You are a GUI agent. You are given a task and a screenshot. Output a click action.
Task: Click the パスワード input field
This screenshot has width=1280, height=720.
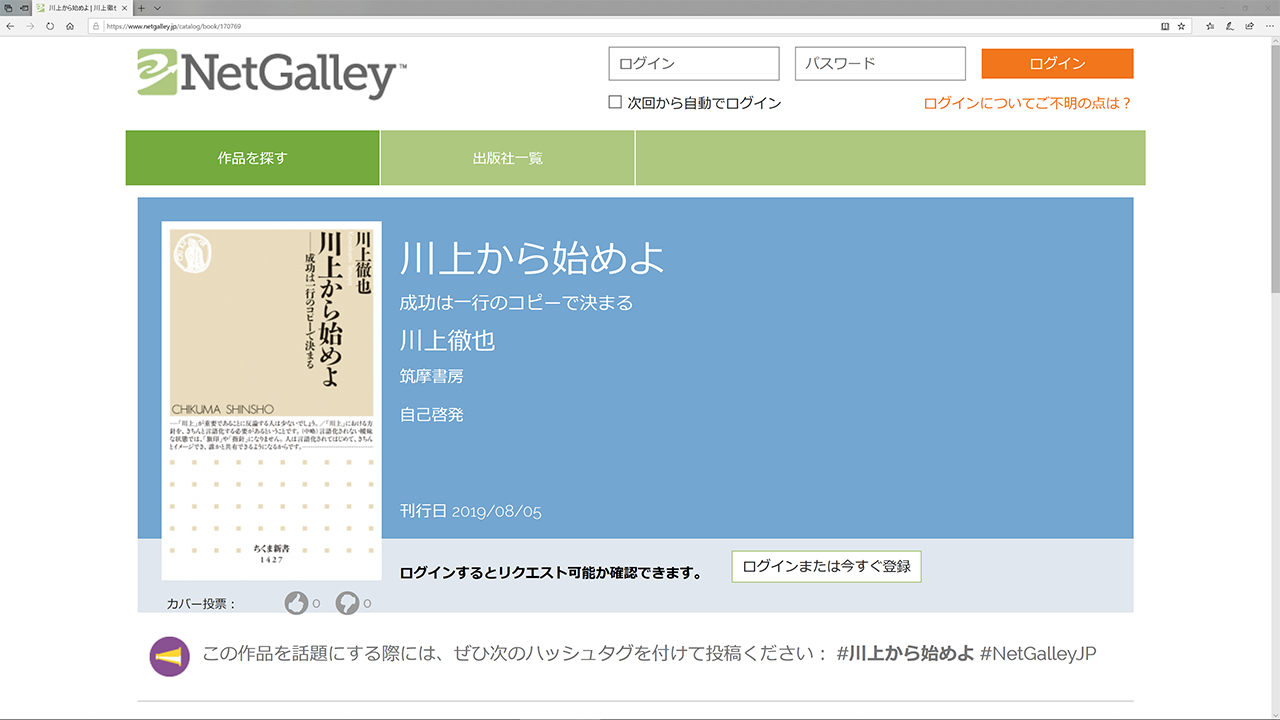click(880, 64)
